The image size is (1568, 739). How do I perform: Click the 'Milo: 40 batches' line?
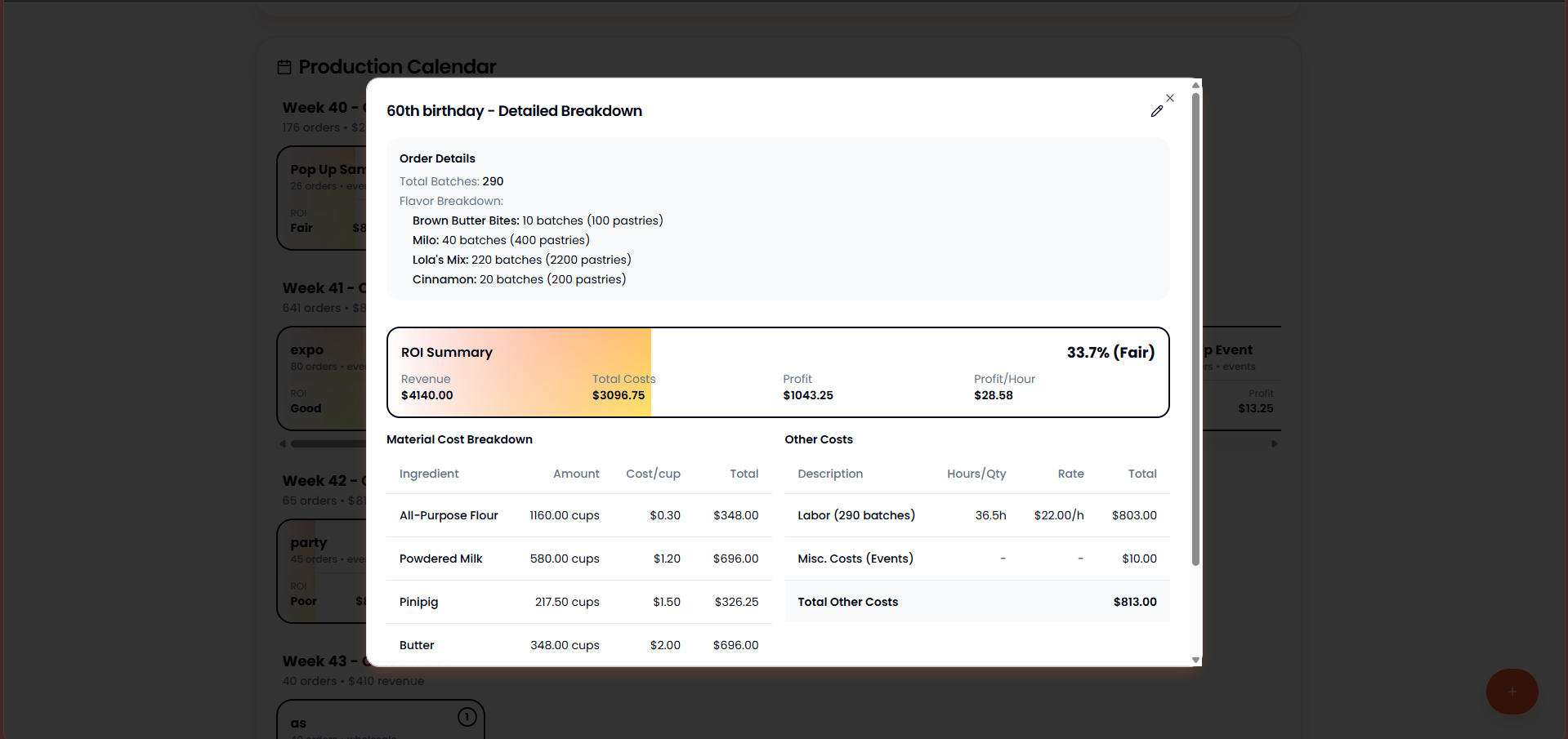point(501,240)
